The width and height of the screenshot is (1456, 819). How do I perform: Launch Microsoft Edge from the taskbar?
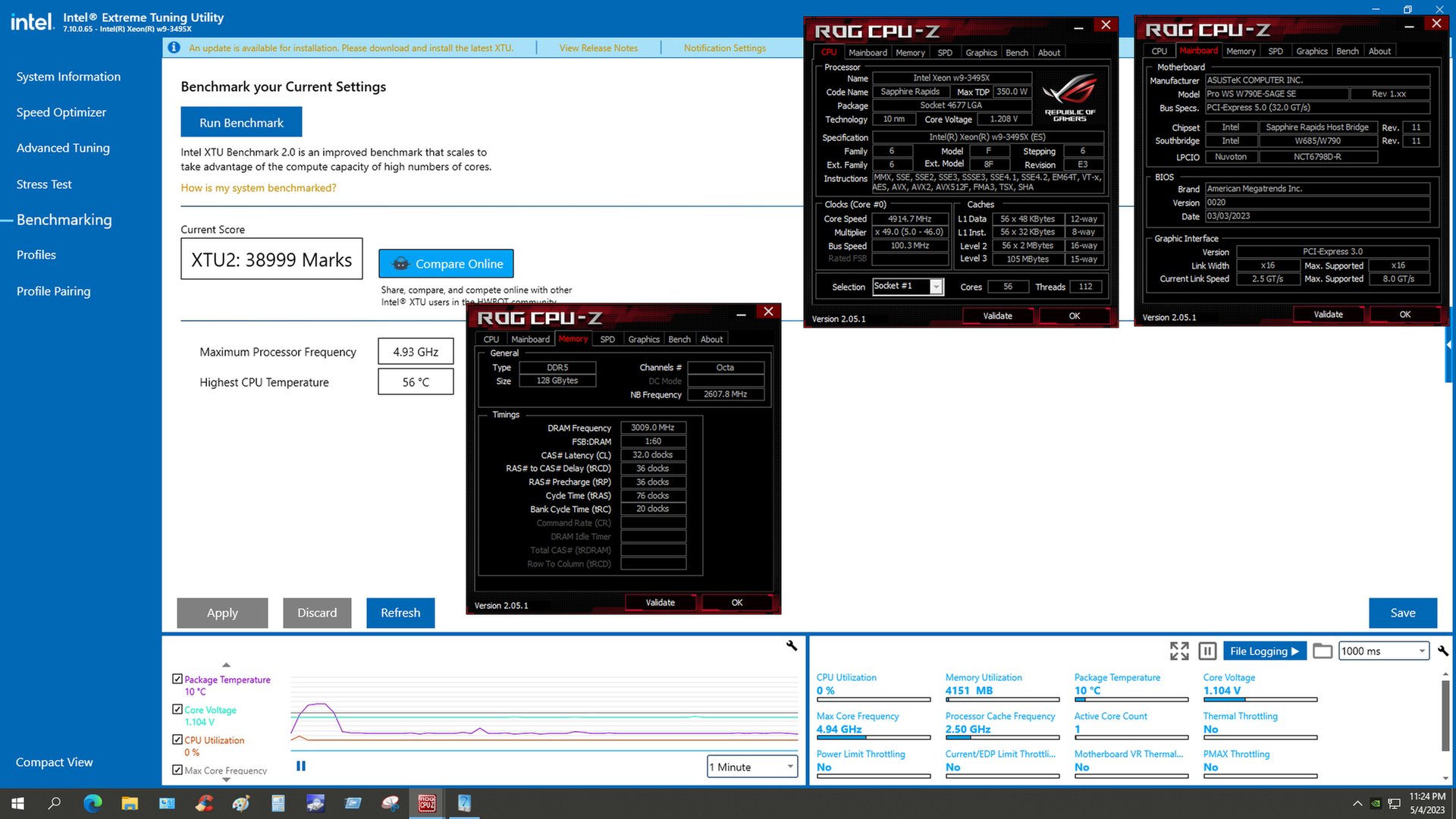click(93, 803)
